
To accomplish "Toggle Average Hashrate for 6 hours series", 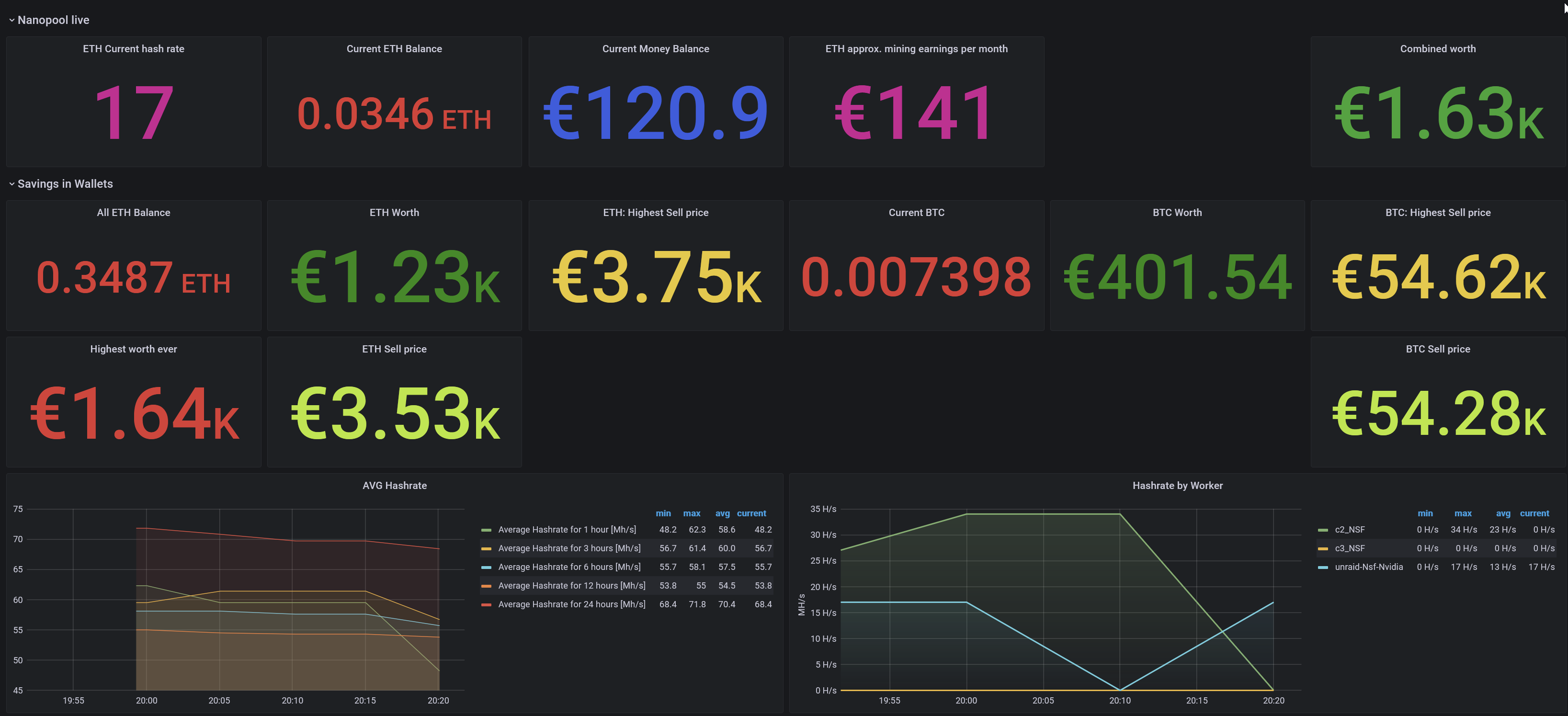I will tap(569, 567).
